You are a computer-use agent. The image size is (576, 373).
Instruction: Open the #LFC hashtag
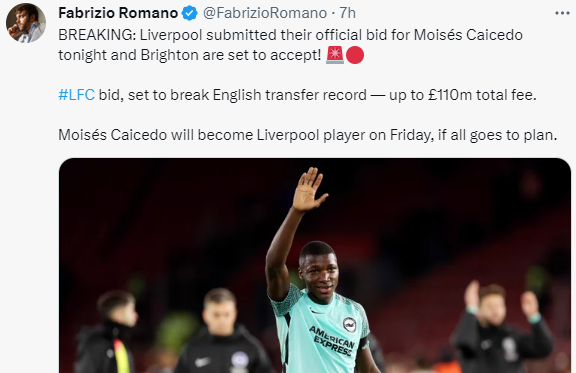(76, 95)
